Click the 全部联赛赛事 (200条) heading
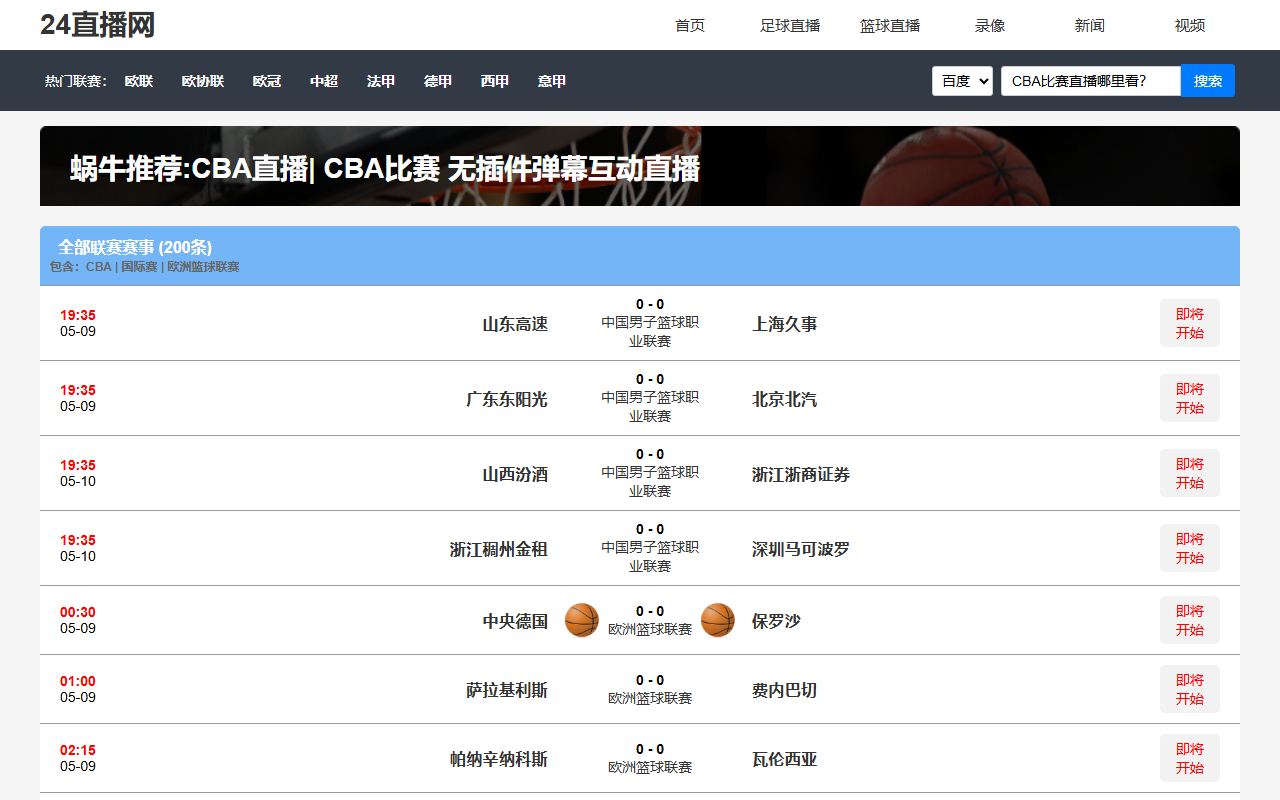This screenshot has width=1280, height=800. click(x=135, y=247)
